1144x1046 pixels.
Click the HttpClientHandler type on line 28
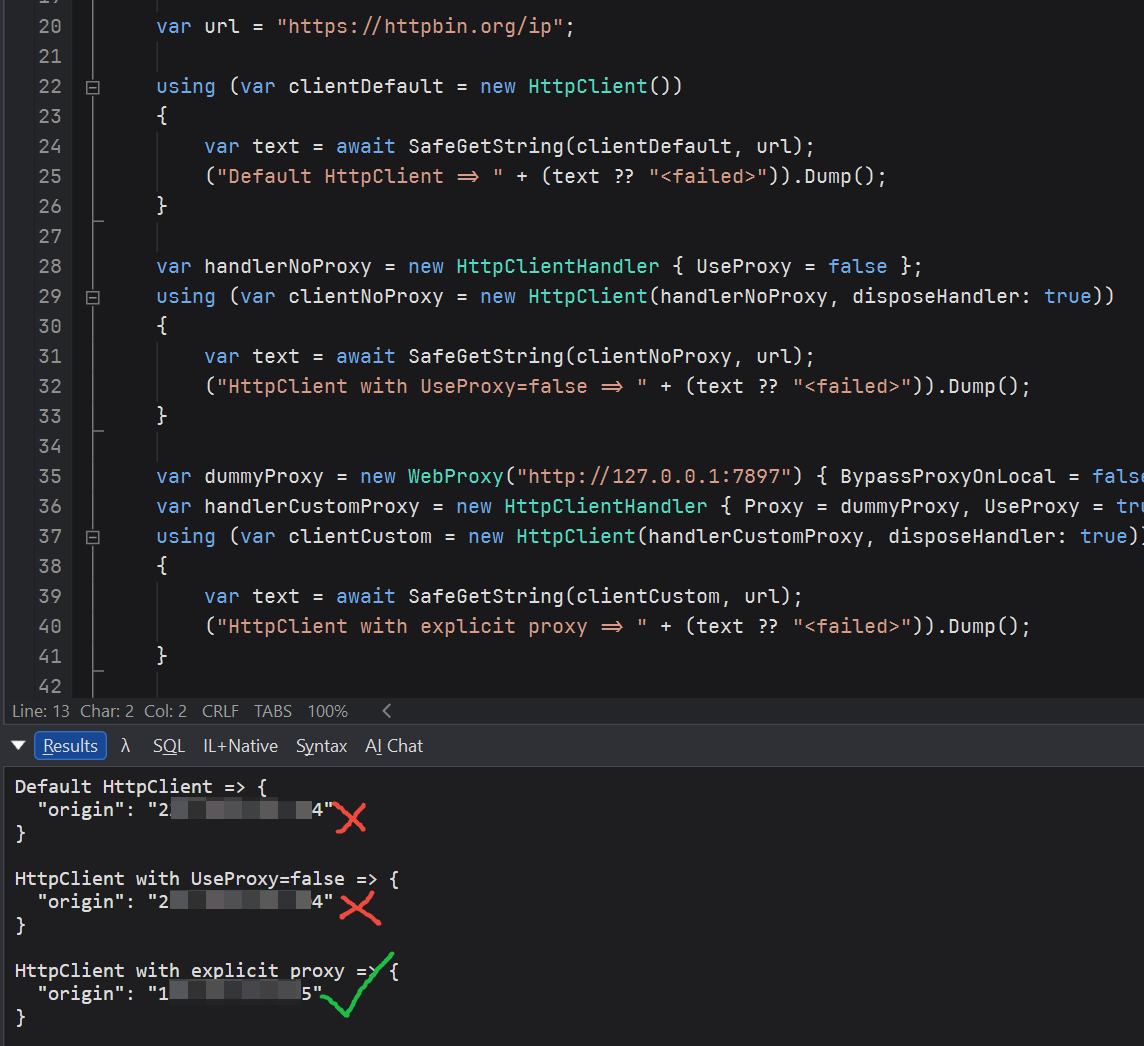point(557,266)
